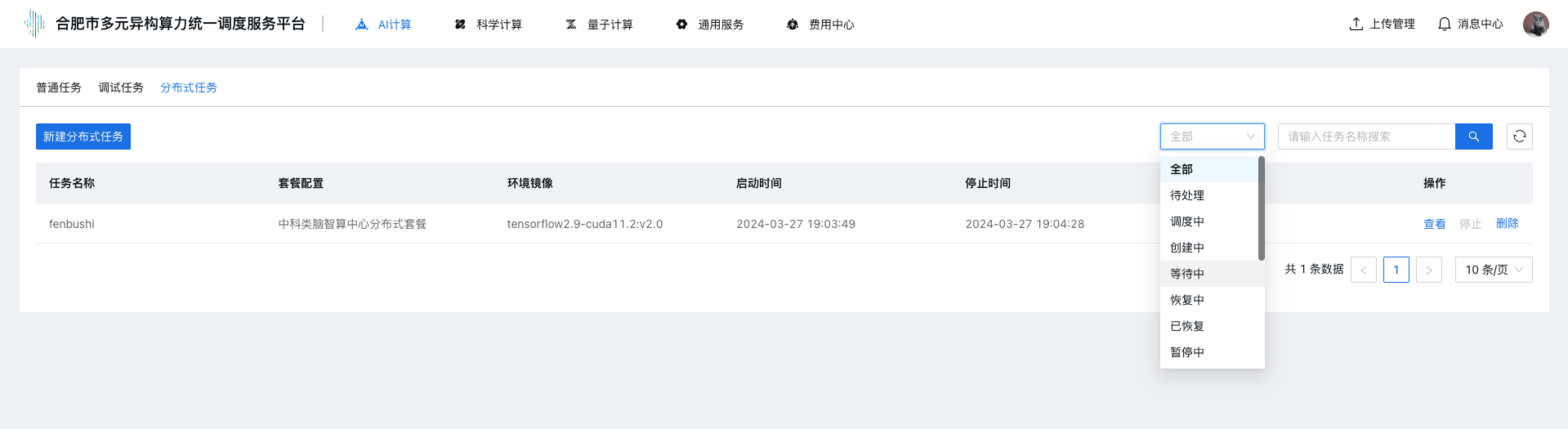Go to the 费用中心 section

click(x=820, y=25)
